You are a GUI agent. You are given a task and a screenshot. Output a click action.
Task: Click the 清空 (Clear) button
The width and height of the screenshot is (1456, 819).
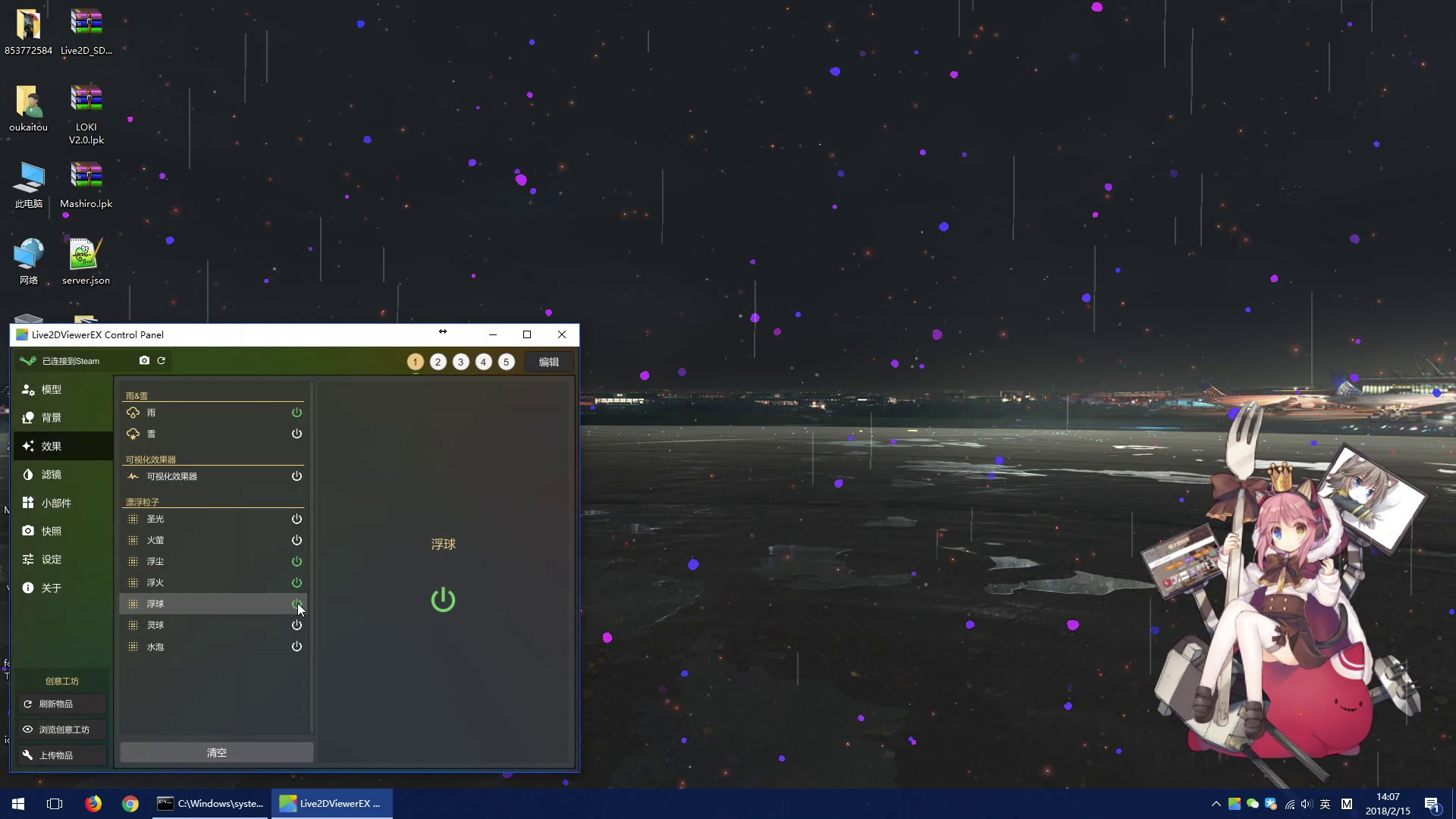[x=216, y=752]
